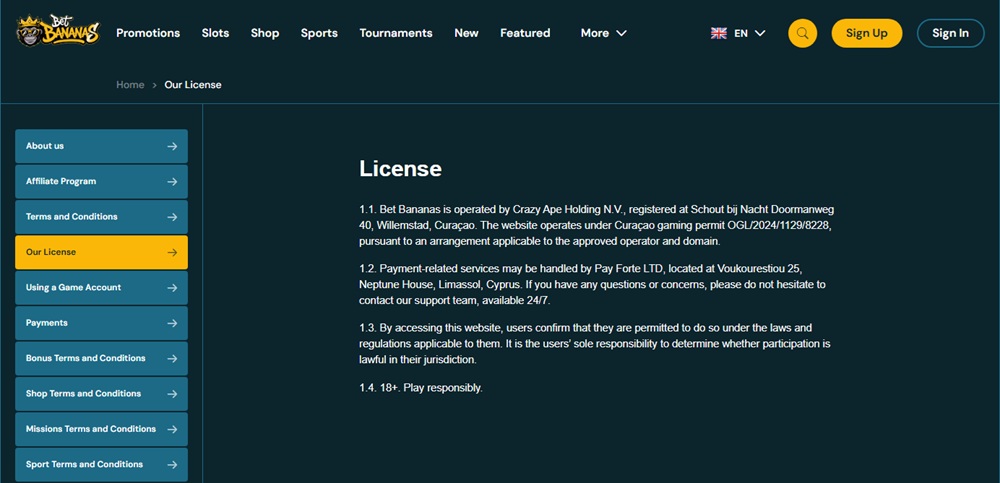Click arrow icon on Bonus Terms and Conditions row
This screenshot has width=1000, height=483.
pyautogui.click(x=172, y=359)
